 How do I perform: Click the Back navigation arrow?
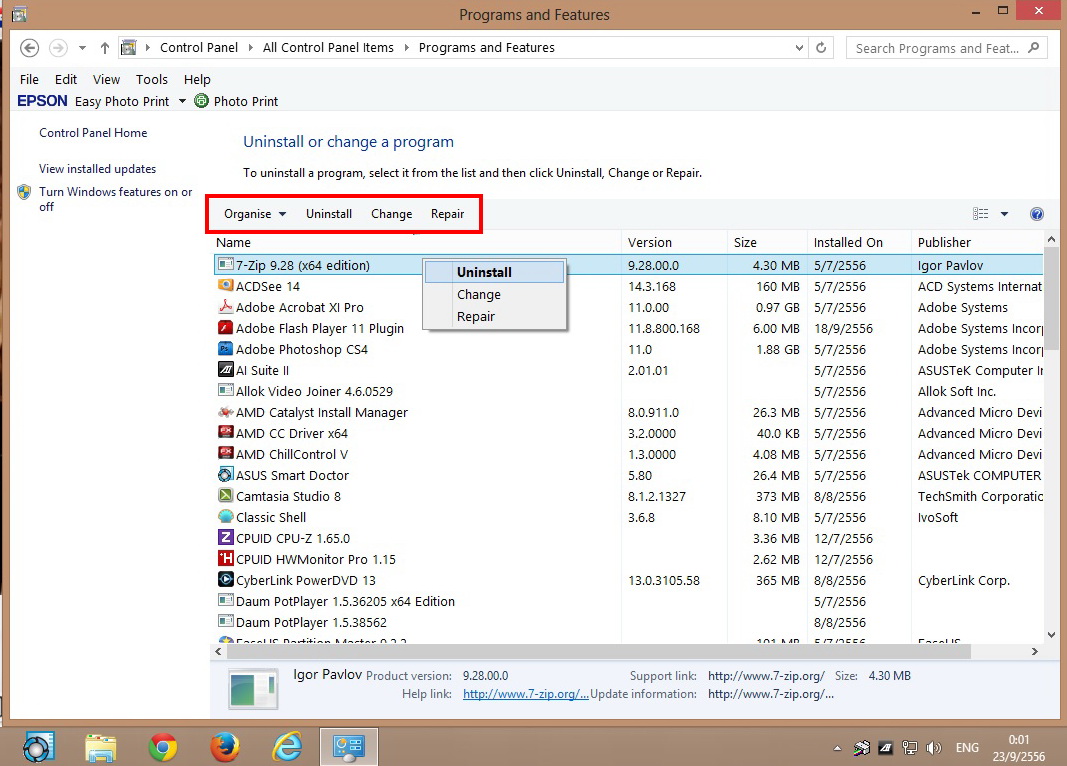[x=29, y=48]
